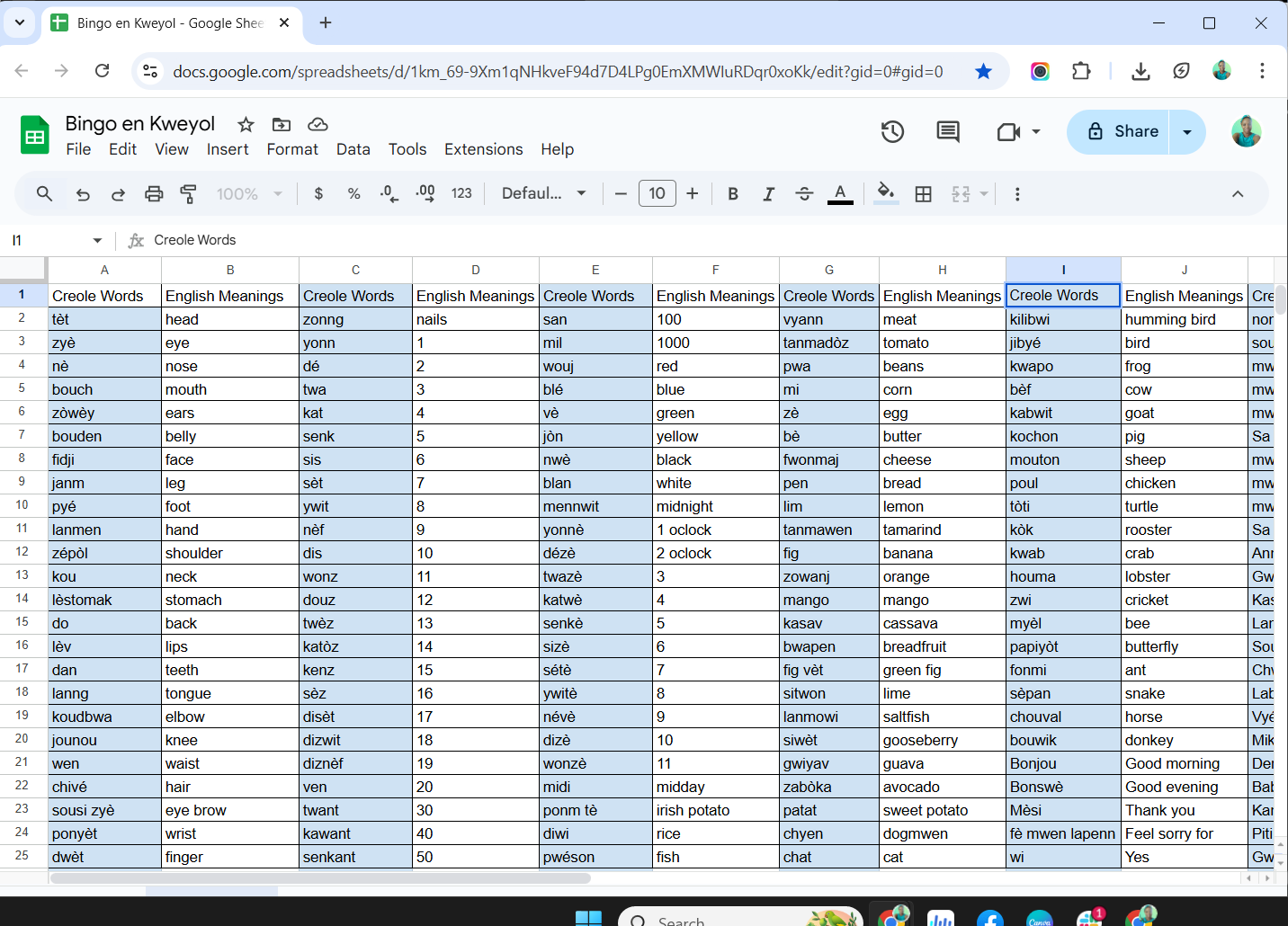Toggle italic formatting
The height and width of the screenshot is (926, 1288).
pos(768,194)
